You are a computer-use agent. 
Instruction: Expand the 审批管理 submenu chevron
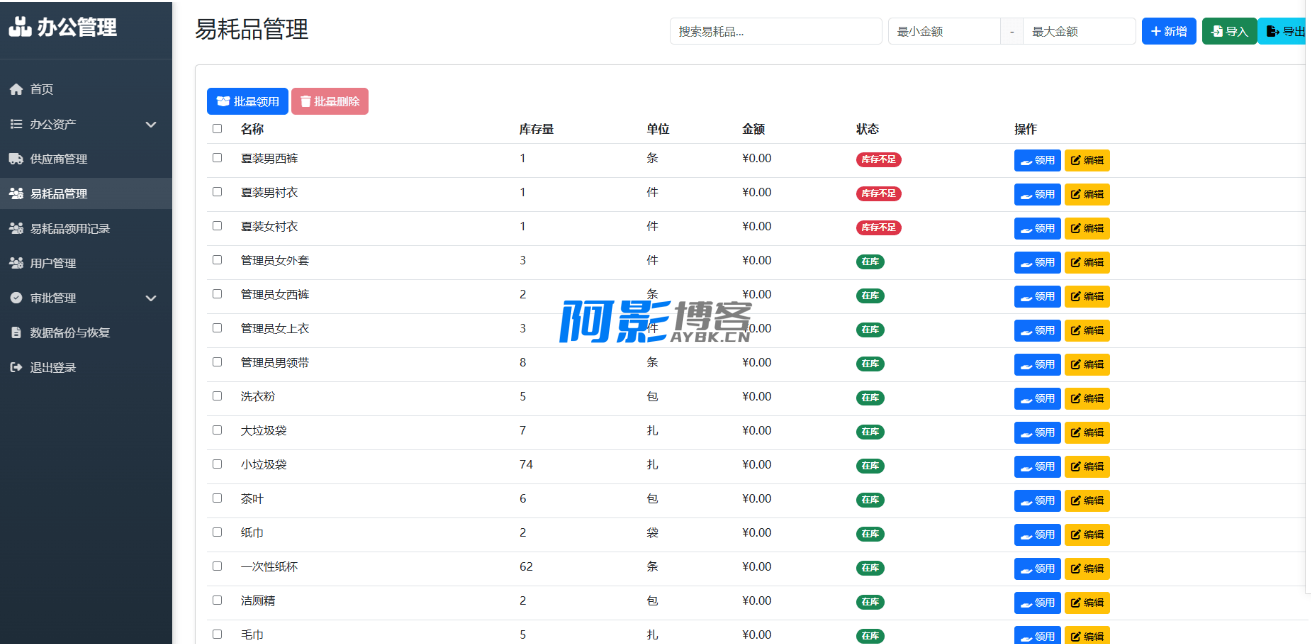tap(151, 298)
